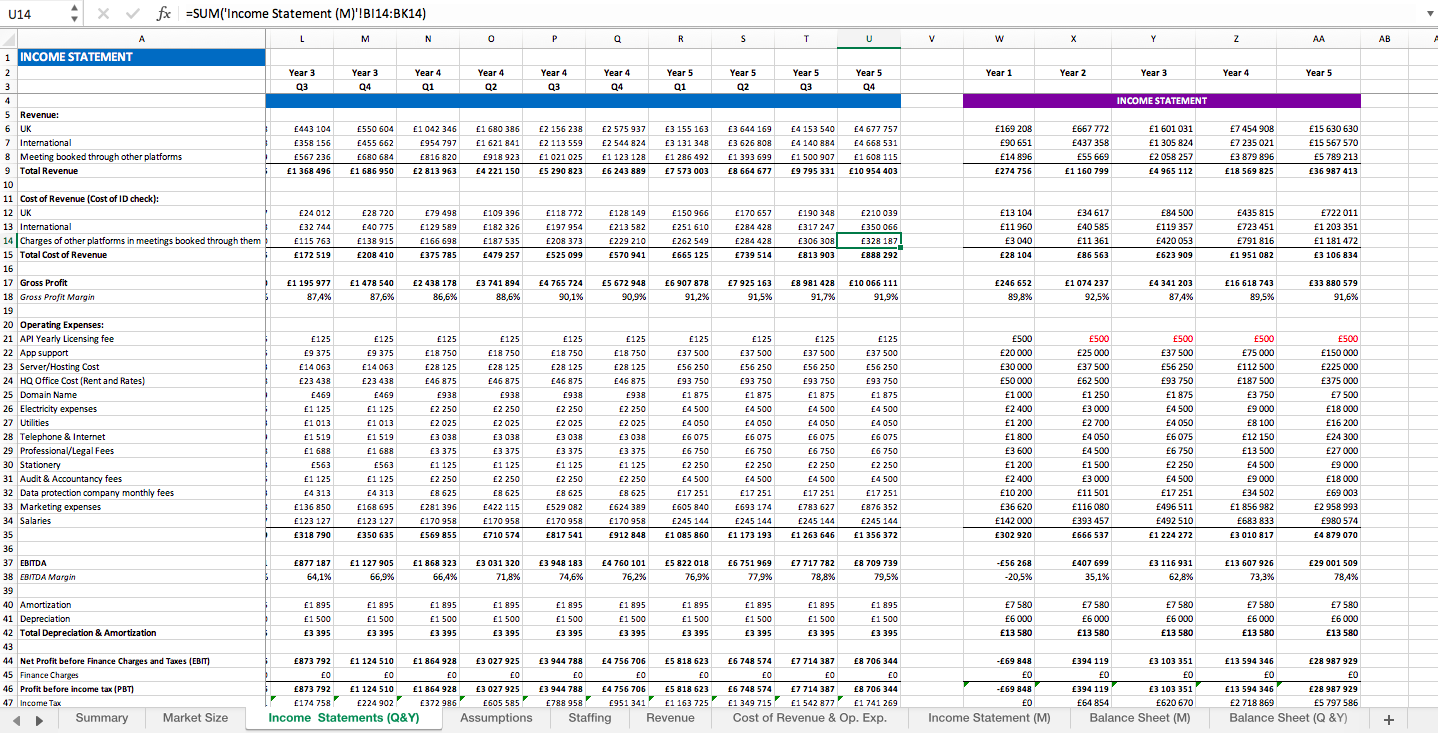
Task: Click total revenue value £10 954 403
Action: (x=869, y=170)
